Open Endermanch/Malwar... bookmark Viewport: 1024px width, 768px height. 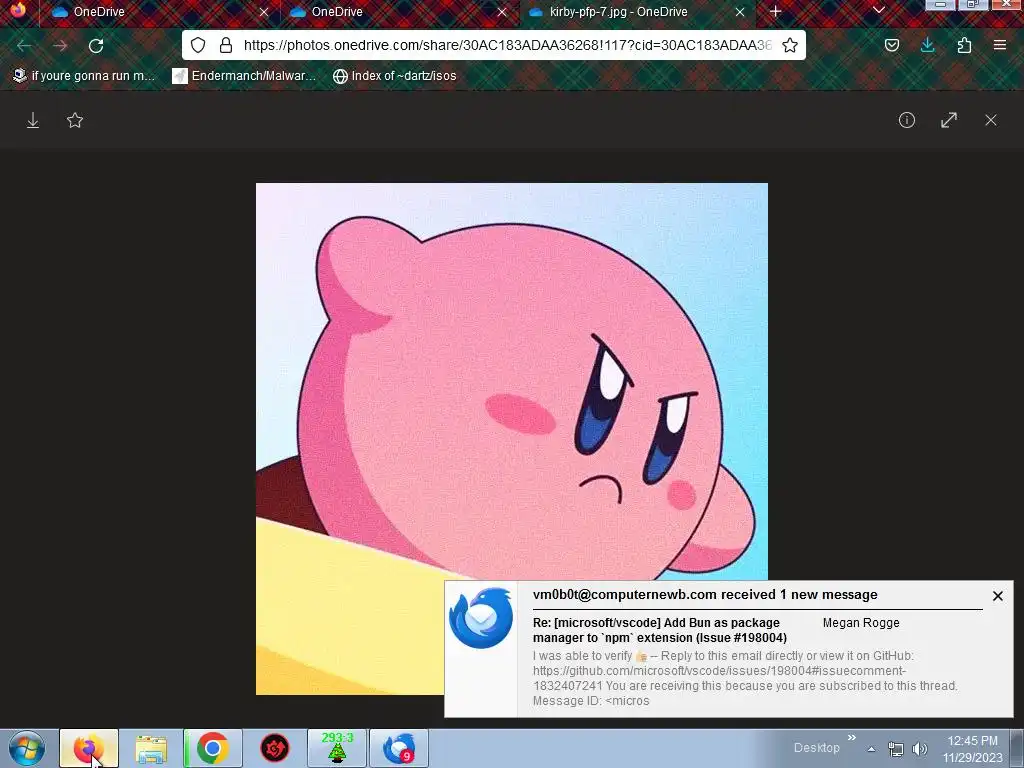(x=244, y=76)
